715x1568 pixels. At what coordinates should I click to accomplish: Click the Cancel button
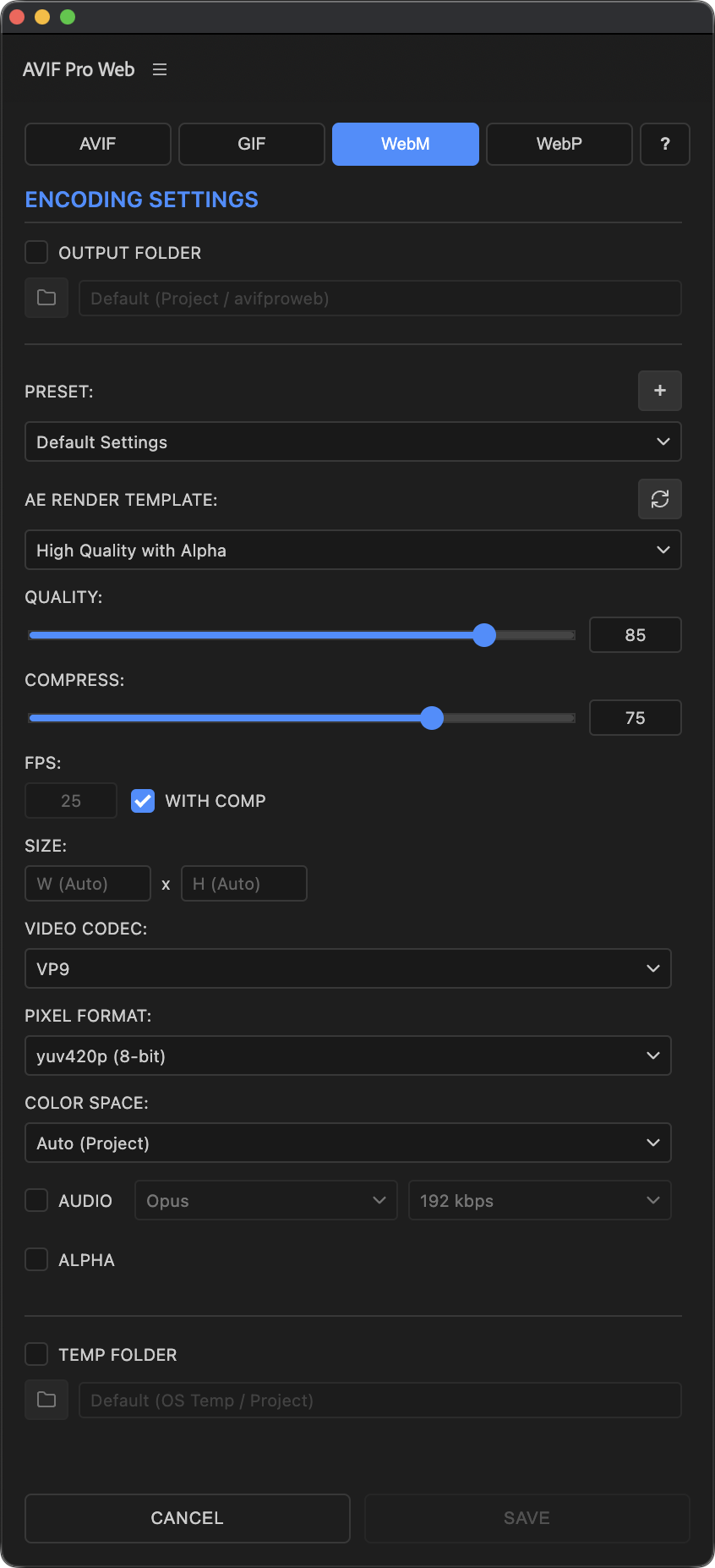click(x=188, y=1518)
